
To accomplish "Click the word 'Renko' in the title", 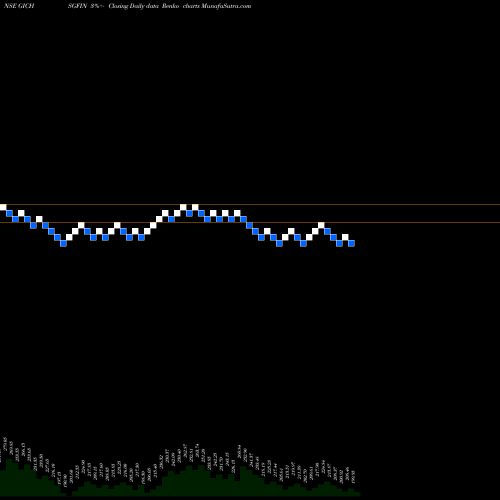I will coord(170,6).
